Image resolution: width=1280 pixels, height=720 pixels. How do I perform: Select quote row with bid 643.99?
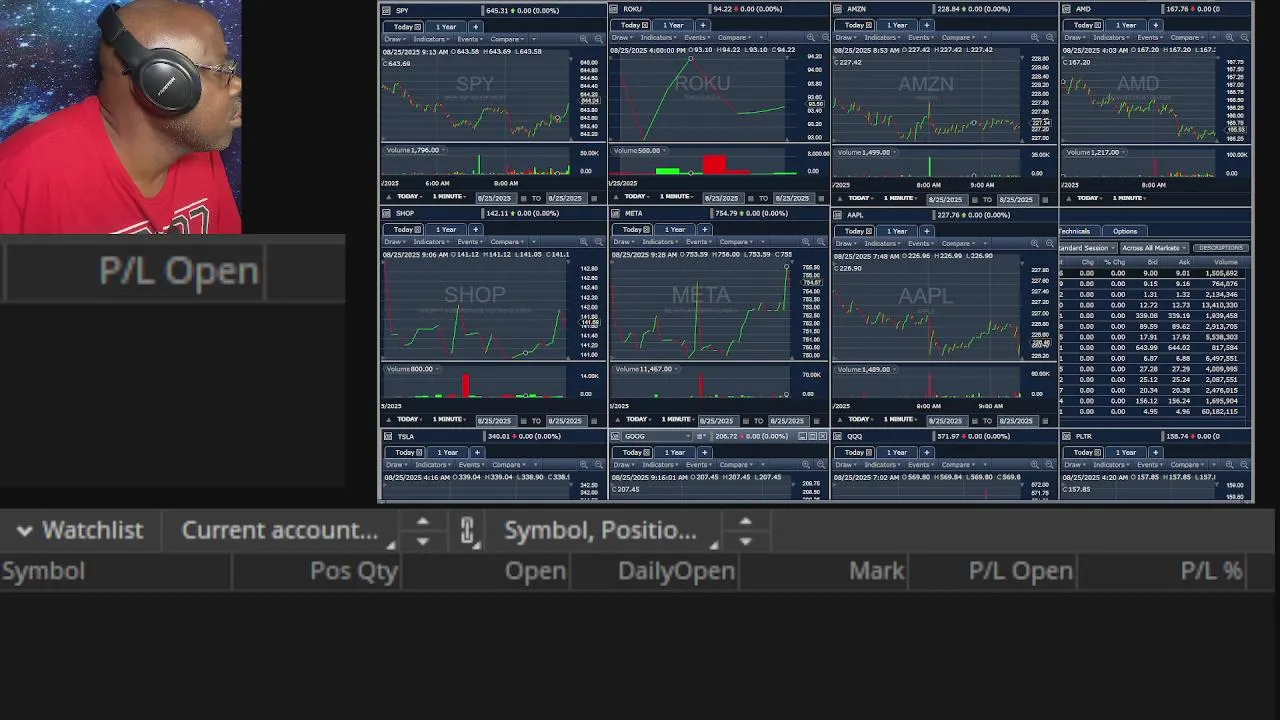coord(1150,347)
